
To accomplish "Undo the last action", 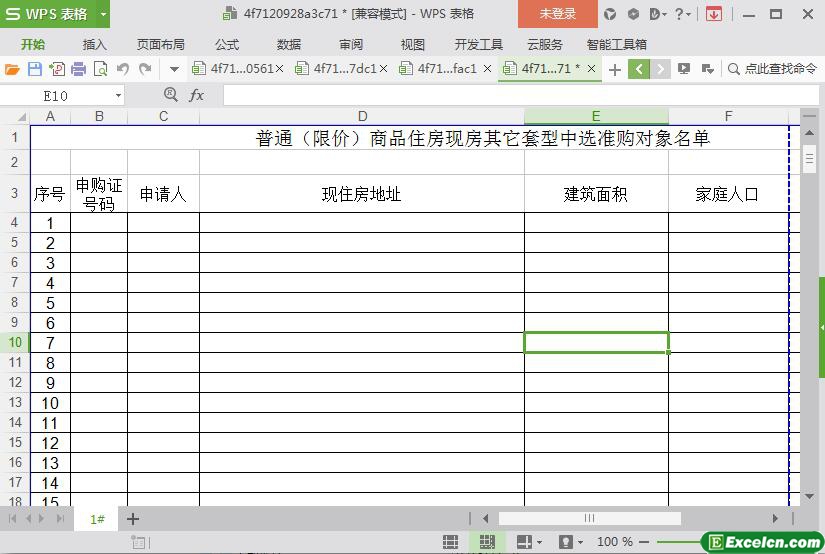I will pyautogui.click(x=123, y=69).
